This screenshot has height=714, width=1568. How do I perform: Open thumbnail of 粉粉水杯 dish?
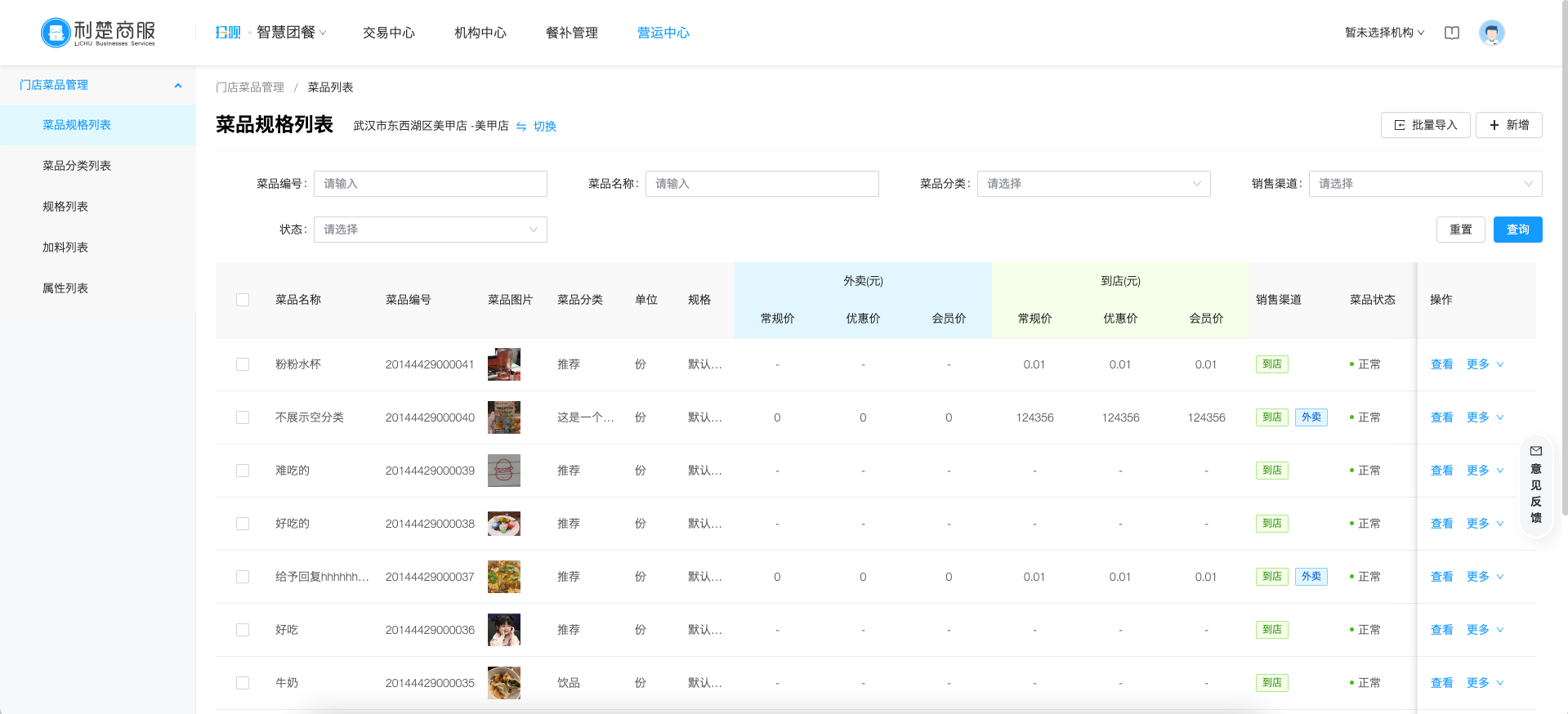504,364
